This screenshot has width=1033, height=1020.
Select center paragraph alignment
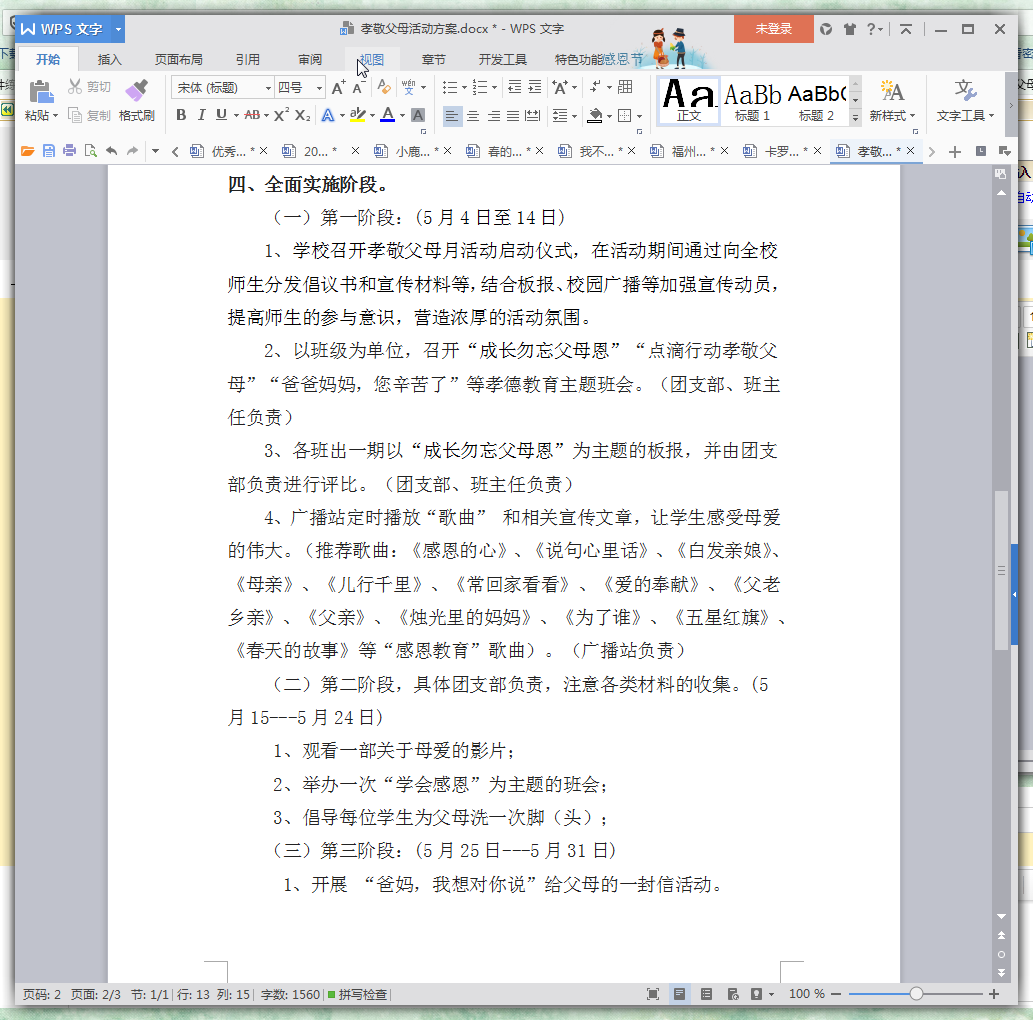[x=473, y=116]
